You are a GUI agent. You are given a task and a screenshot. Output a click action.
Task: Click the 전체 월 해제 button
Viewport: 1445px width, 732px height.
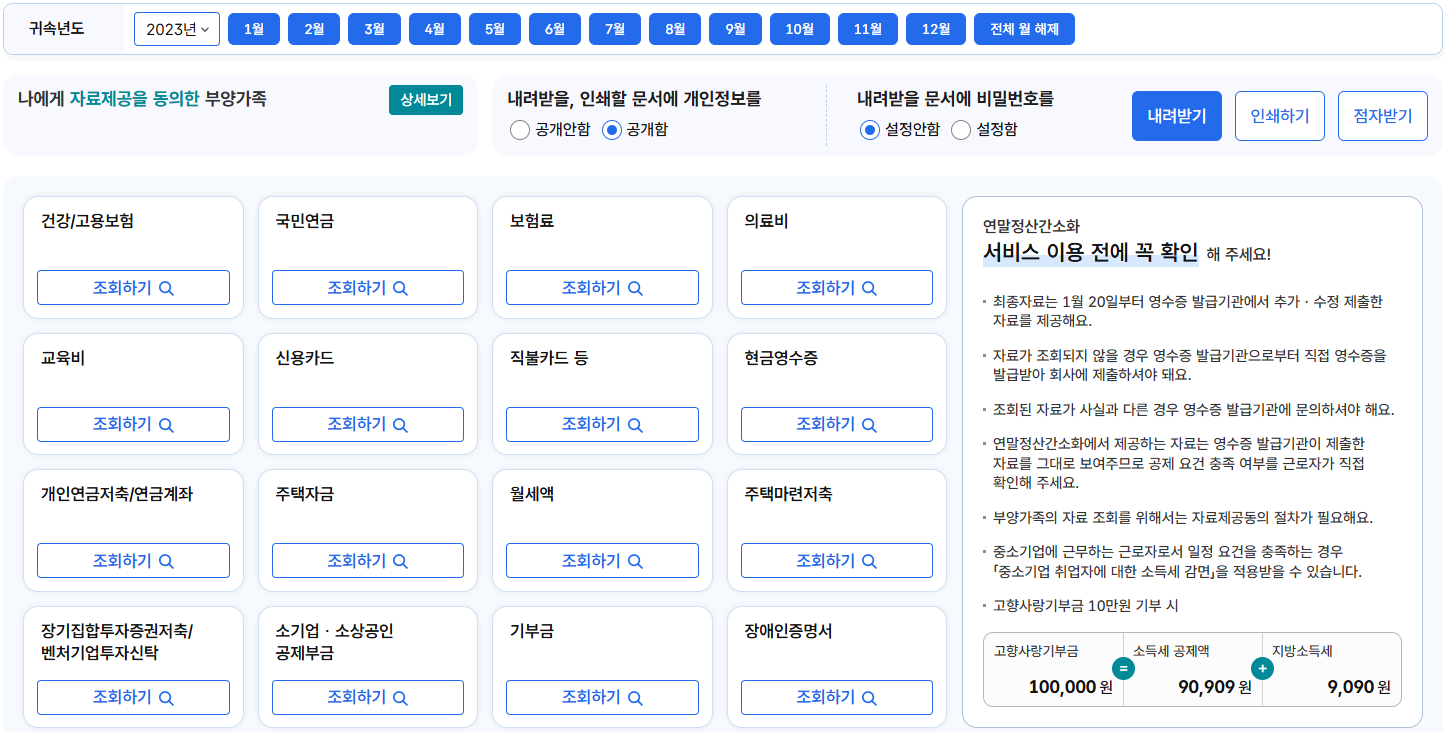(x=1024, y=29)
